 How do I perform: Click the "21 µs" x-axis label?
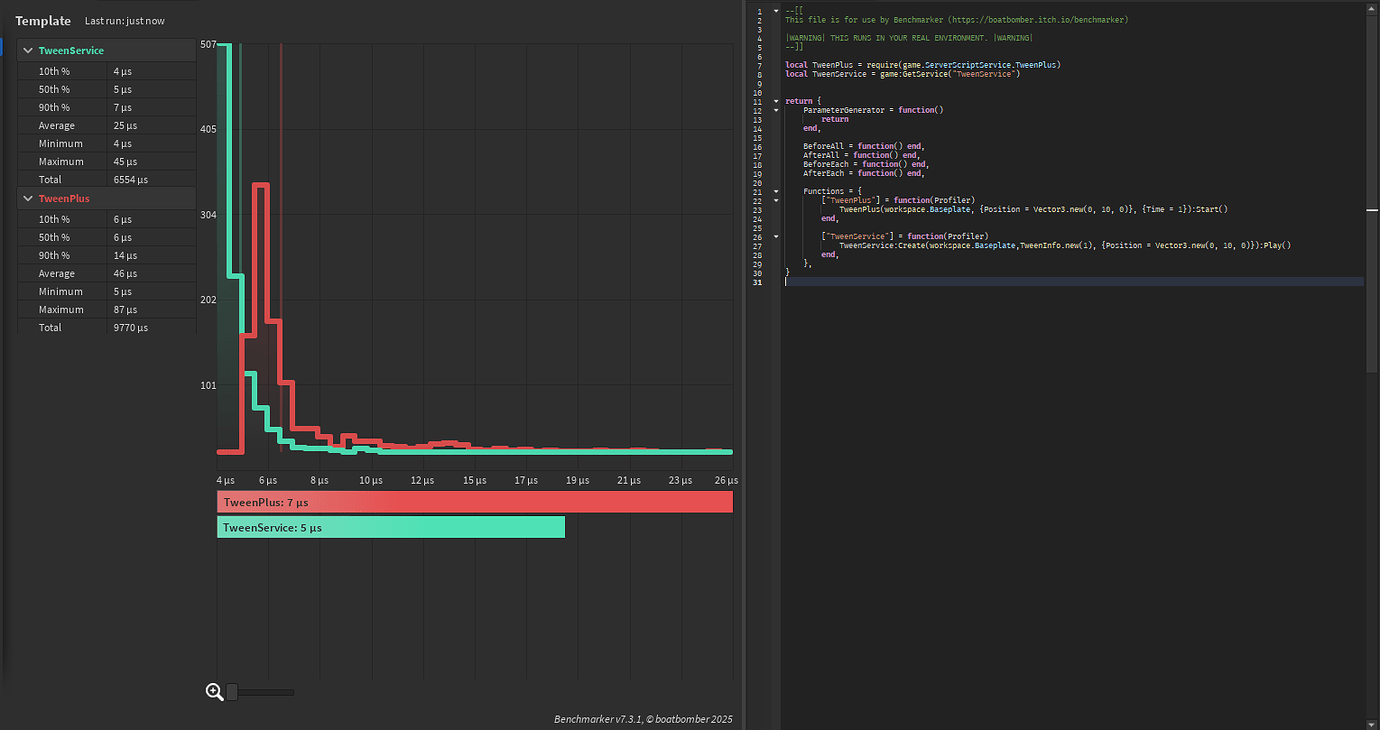629,481
